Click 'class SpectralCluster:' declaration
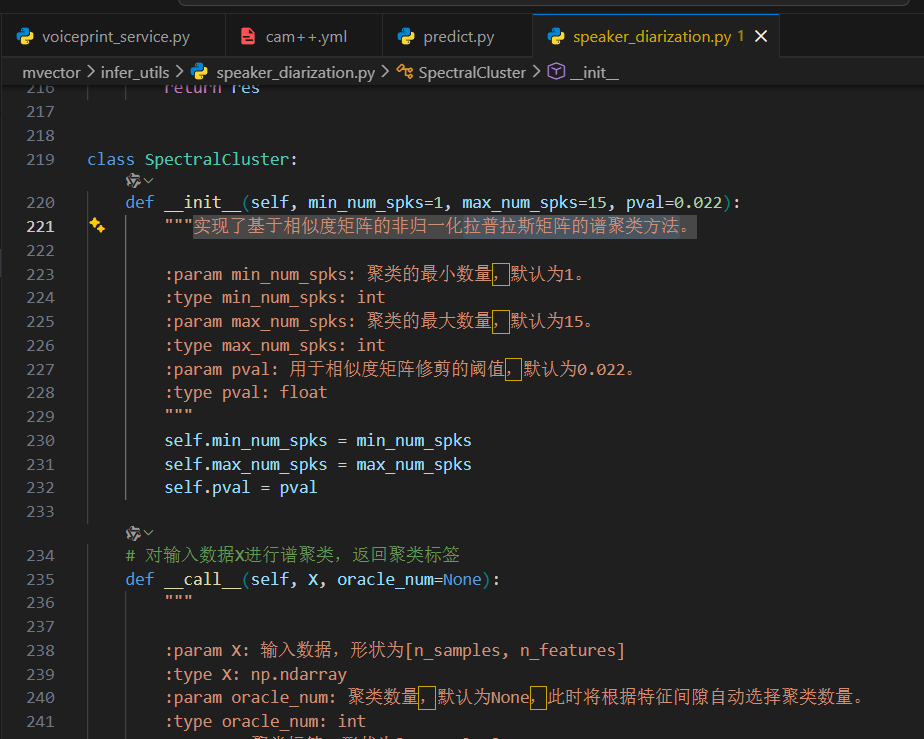Viewport: 924px width, 739px height. coord(193,160)
